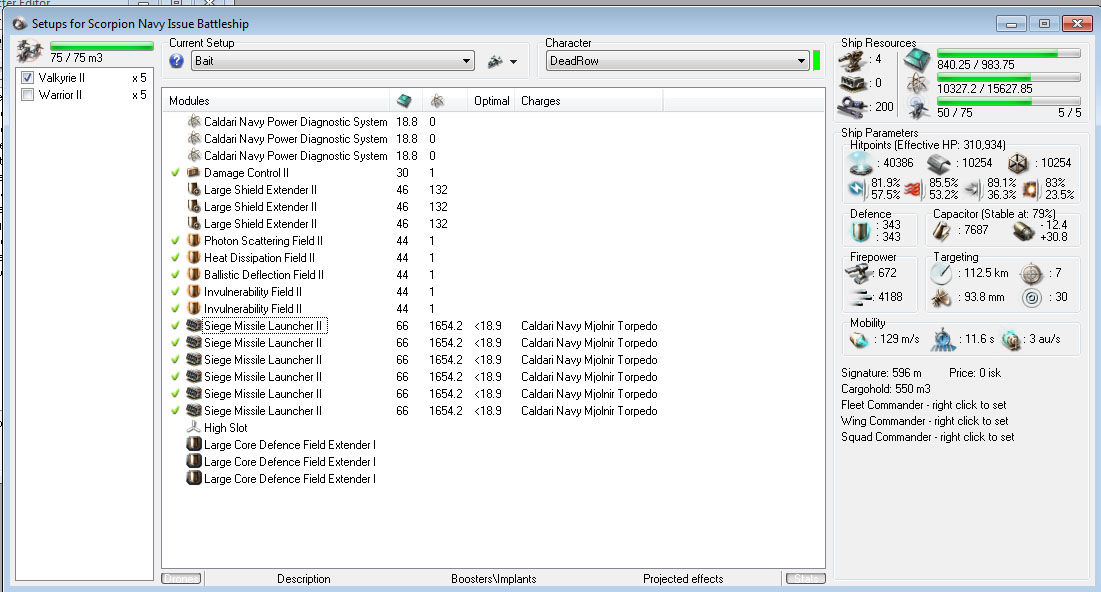Image resolution: width=1101 pixels, height=592 pixels.
Task: Click the targeting range icon
Action: pos(941,274)
